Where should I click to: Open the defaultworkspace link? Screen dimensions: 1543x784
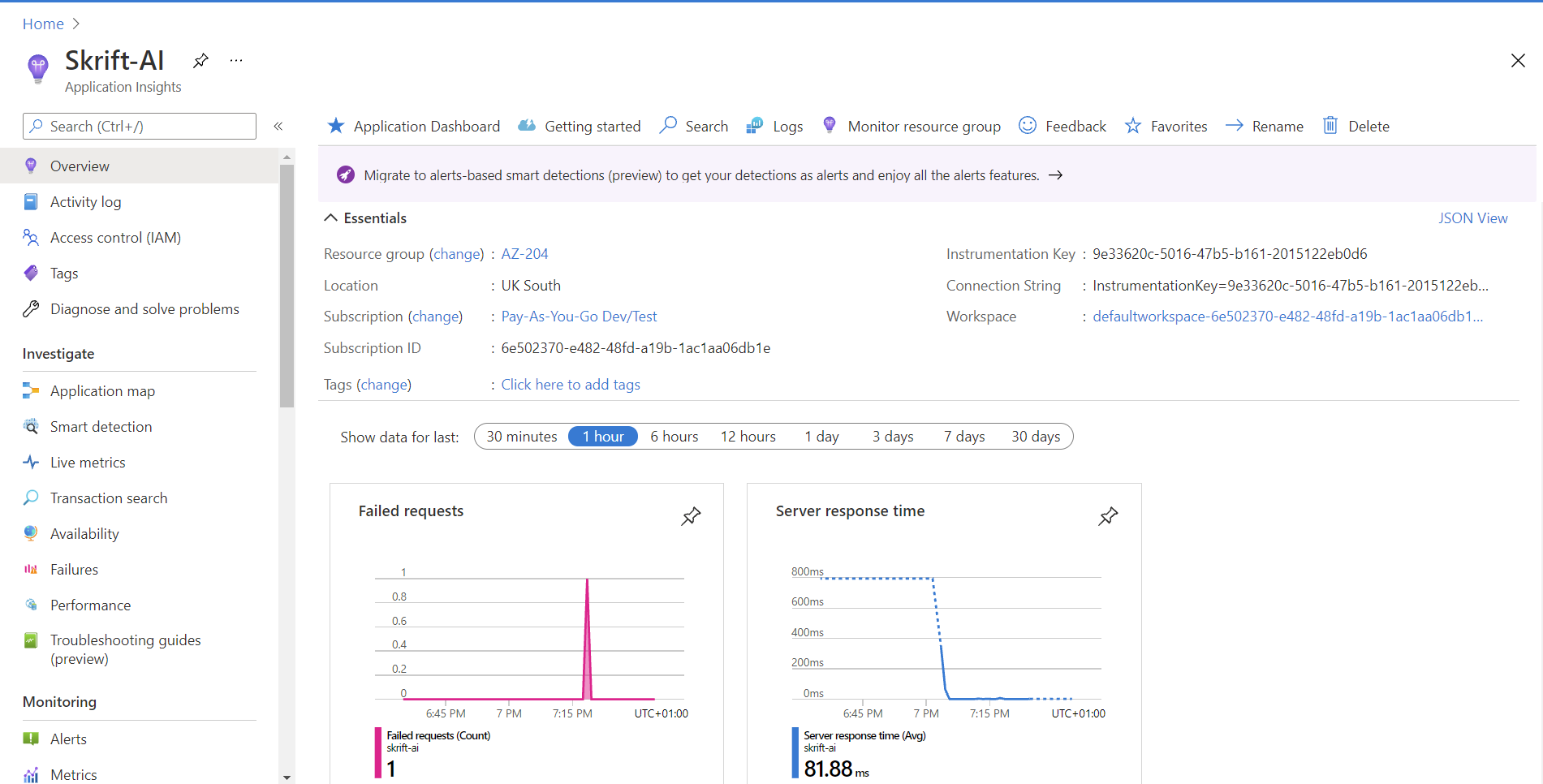(x=1287, y=317)
